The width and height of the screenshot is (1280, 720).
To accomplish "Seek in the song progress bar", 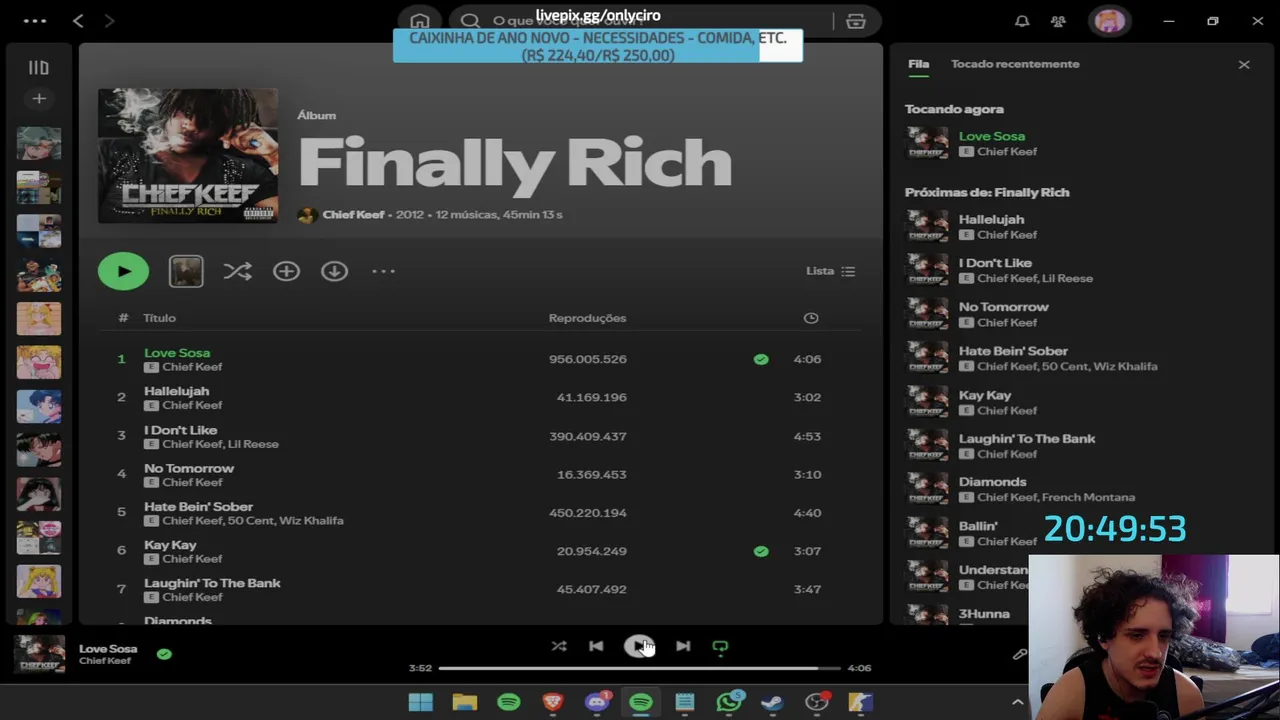I will tap(640, 668).
